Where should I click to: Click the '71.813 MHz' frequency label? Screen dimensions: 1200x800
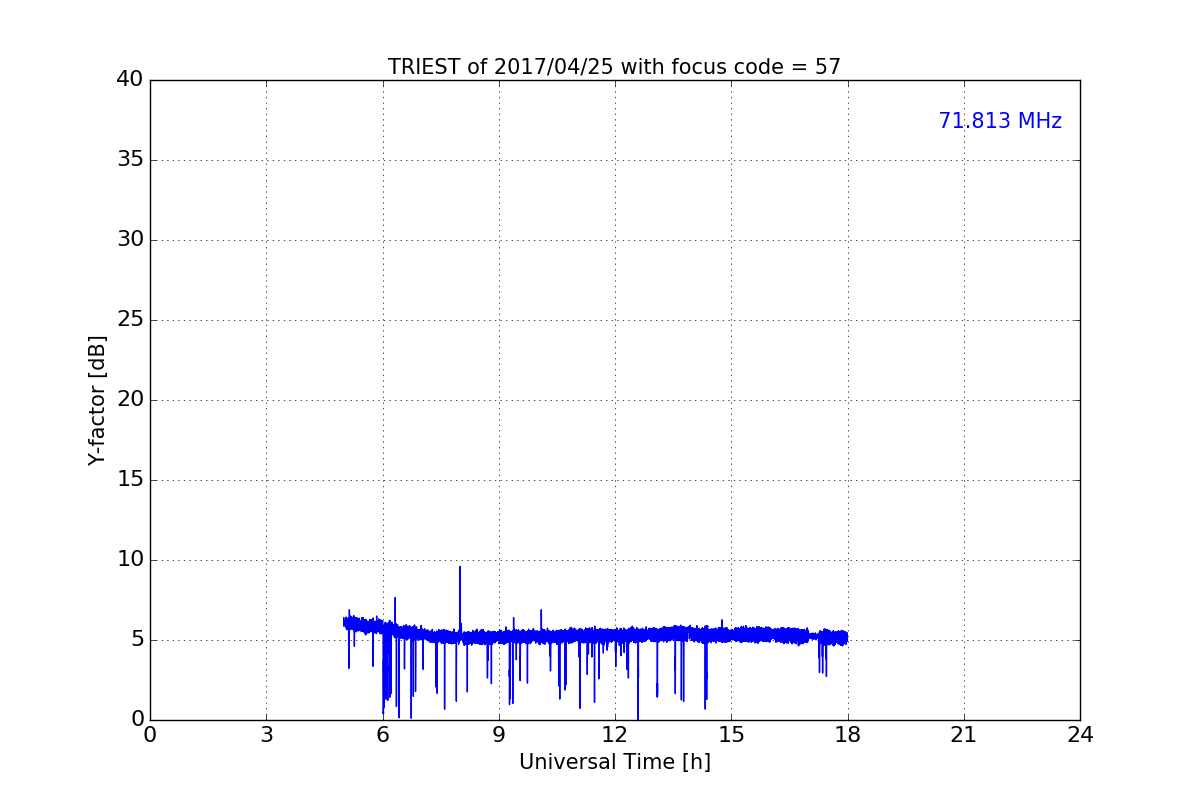point(1000,121)
